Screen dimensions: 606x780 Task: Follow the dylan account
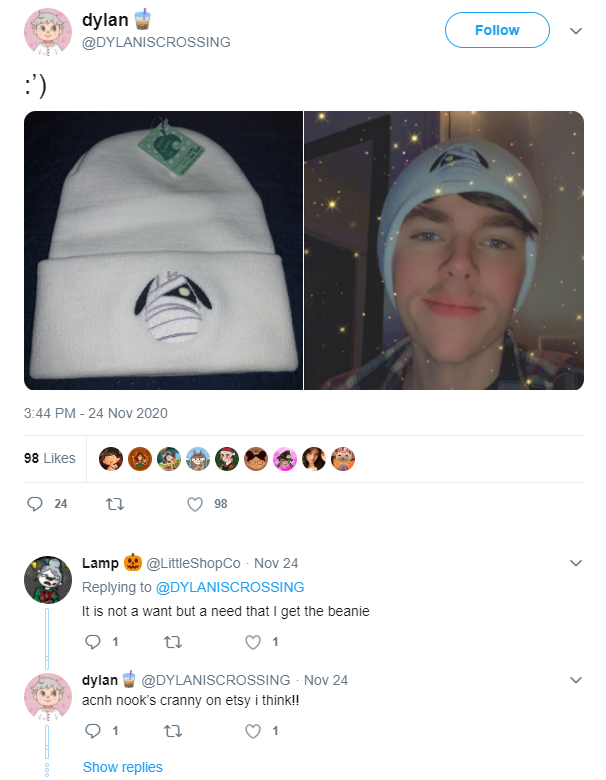tap(497, 30)
